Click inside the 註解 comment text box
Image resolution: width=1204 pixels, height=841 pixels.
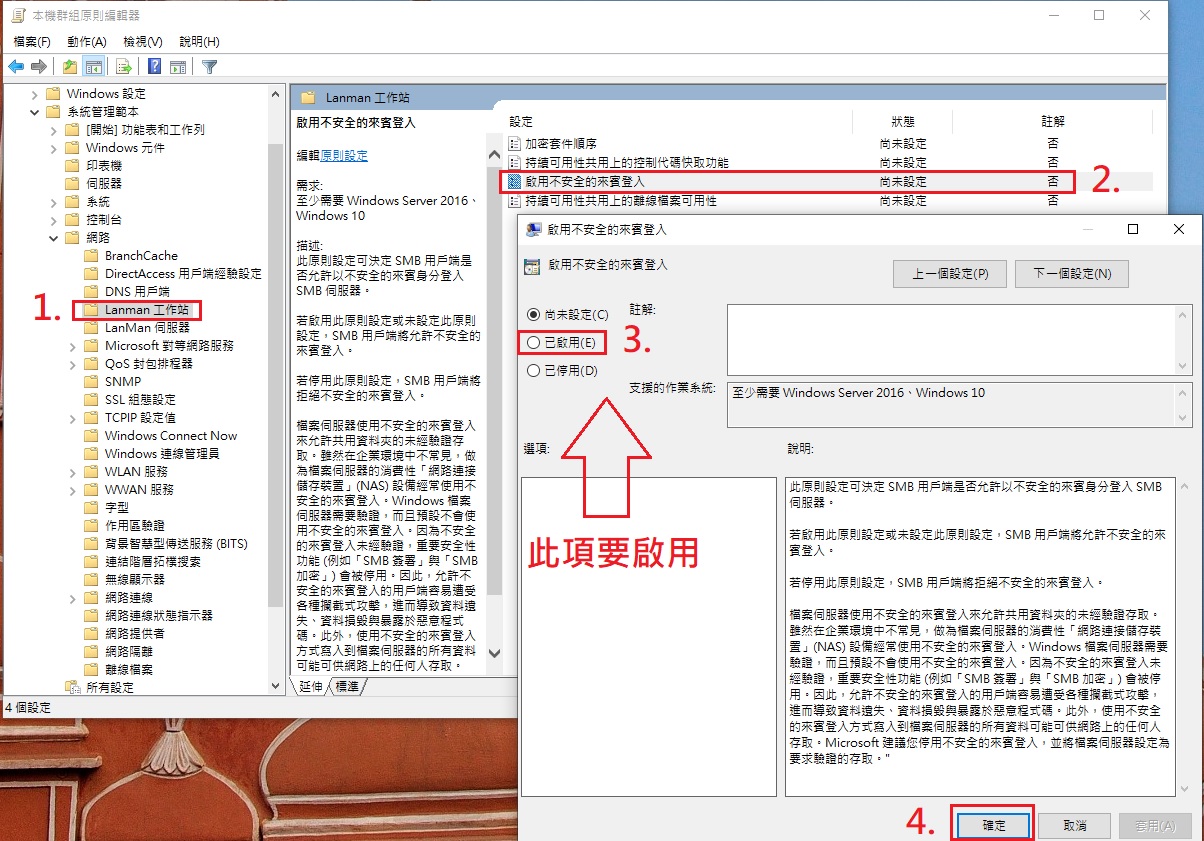pyautogui.click(x=951, y=340)
